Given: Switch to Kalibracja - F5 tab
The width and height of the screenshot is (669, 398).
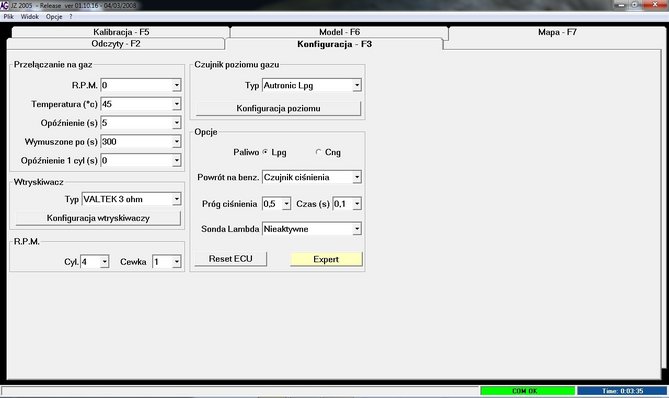Looking at the screenshot, I should pos(121,32).
